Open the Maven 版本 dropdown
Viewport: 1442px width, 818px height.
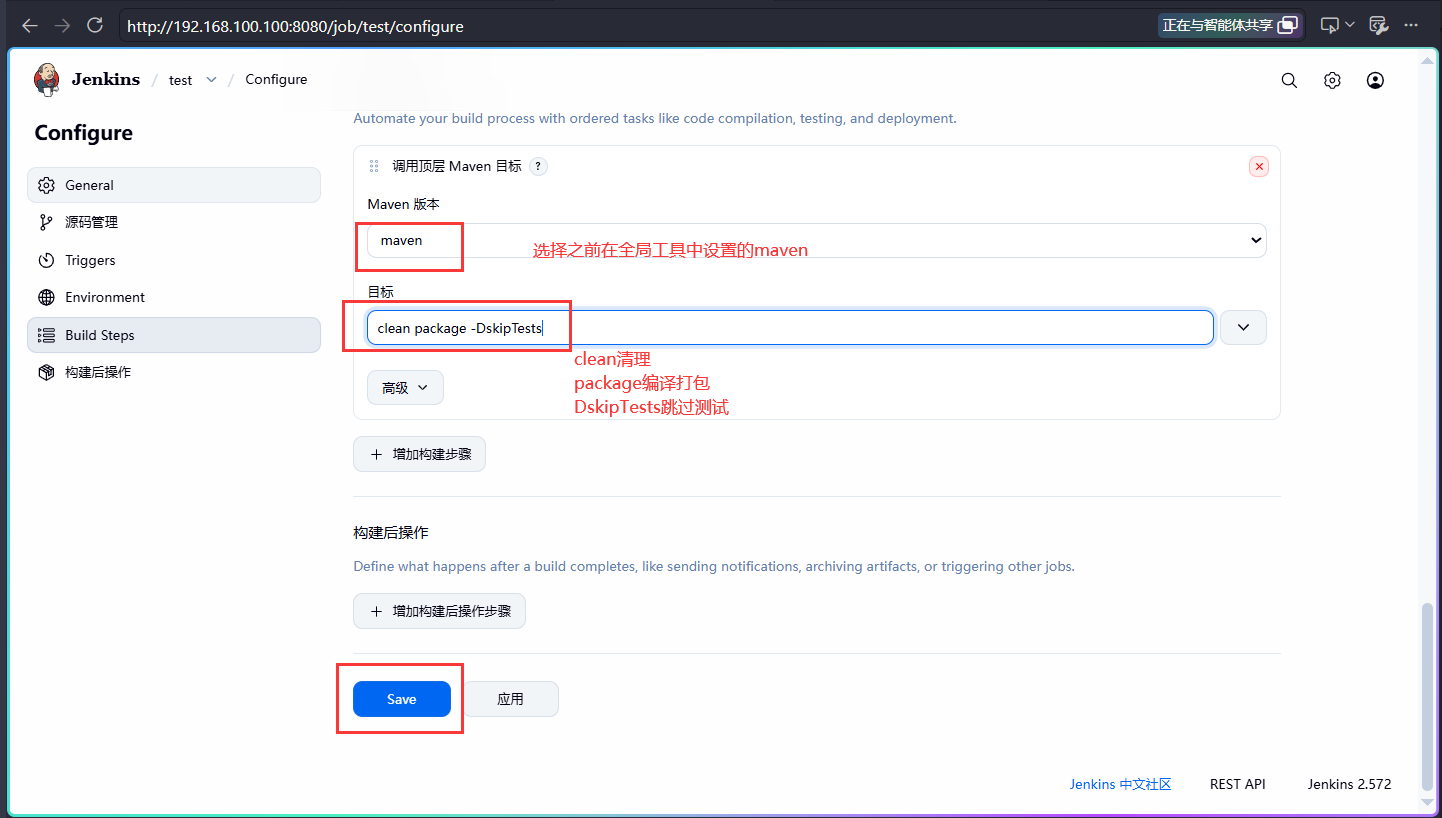pyautogui.click(x=816, y=240)
